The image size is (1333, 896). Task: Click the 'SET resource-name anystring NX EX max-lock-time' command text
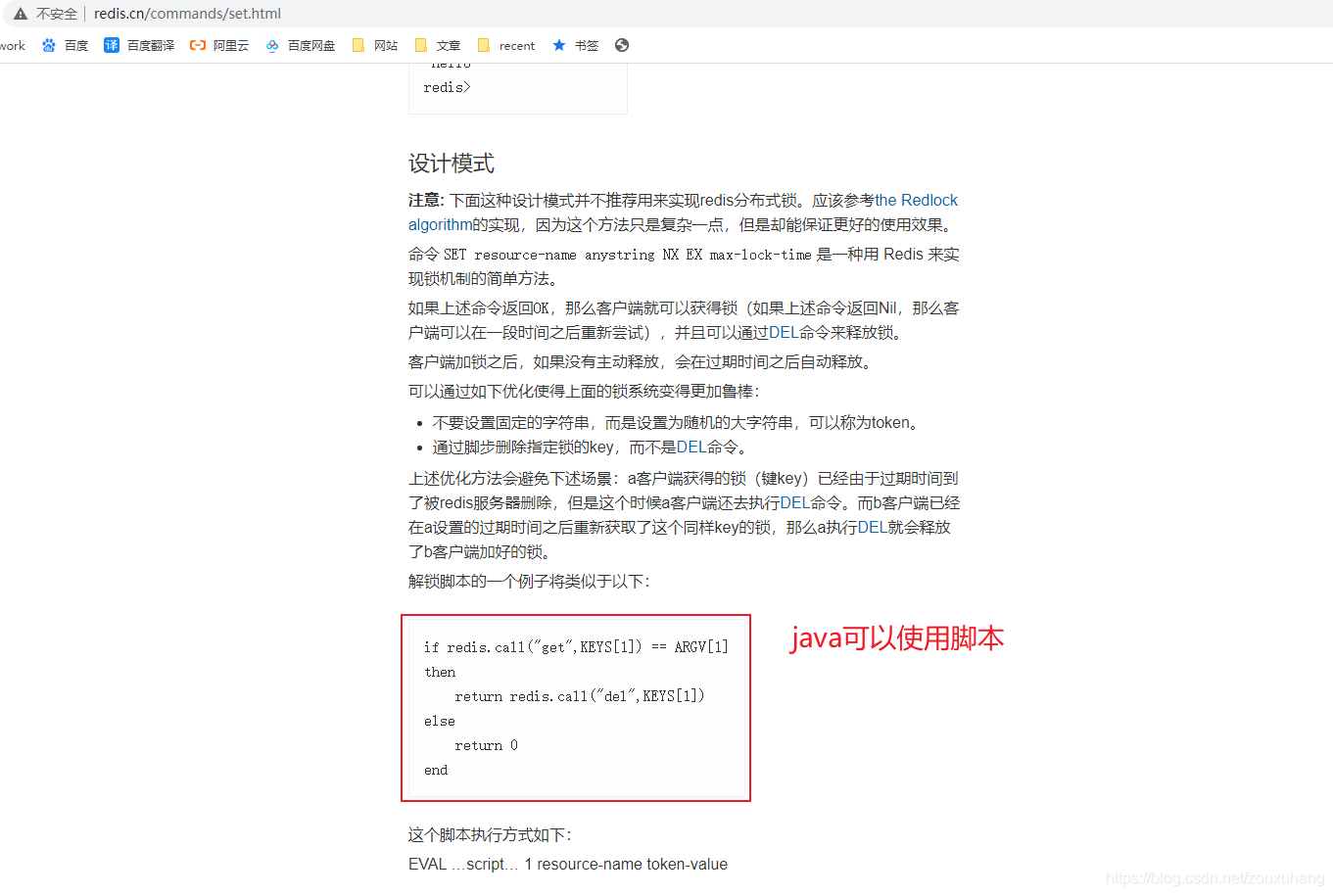pos(627,255)
